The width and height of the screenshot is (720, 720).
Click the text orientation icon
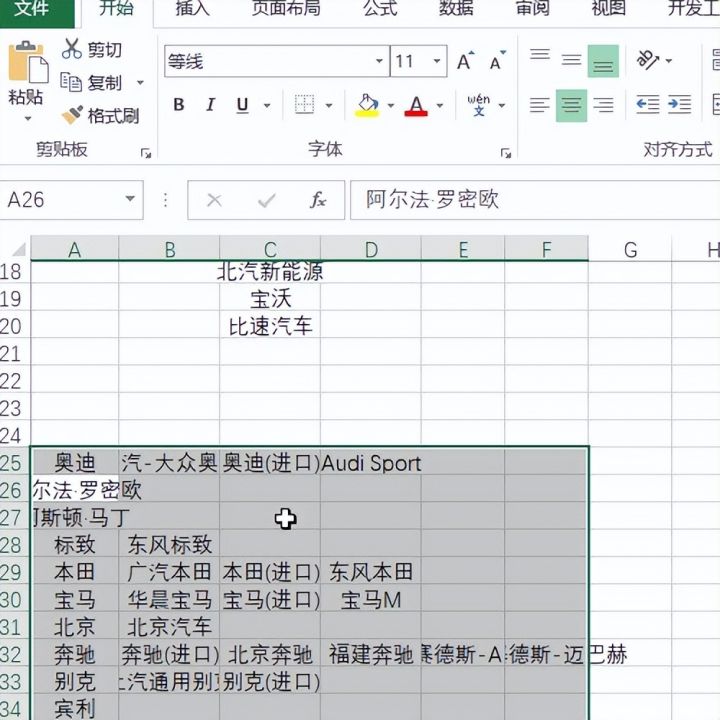(x=647, y=60)
